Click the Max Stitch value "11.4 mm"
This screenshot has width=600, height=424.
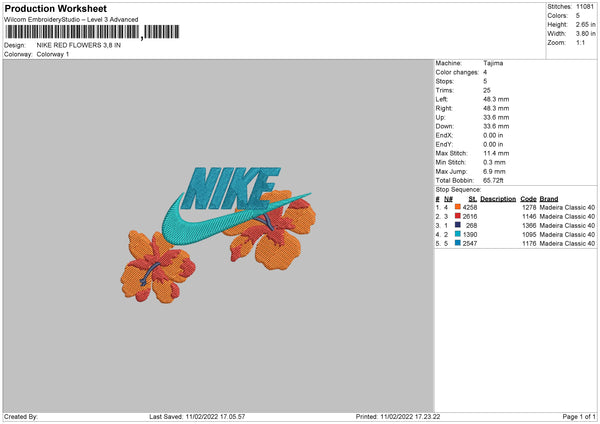tap(496, 153)
